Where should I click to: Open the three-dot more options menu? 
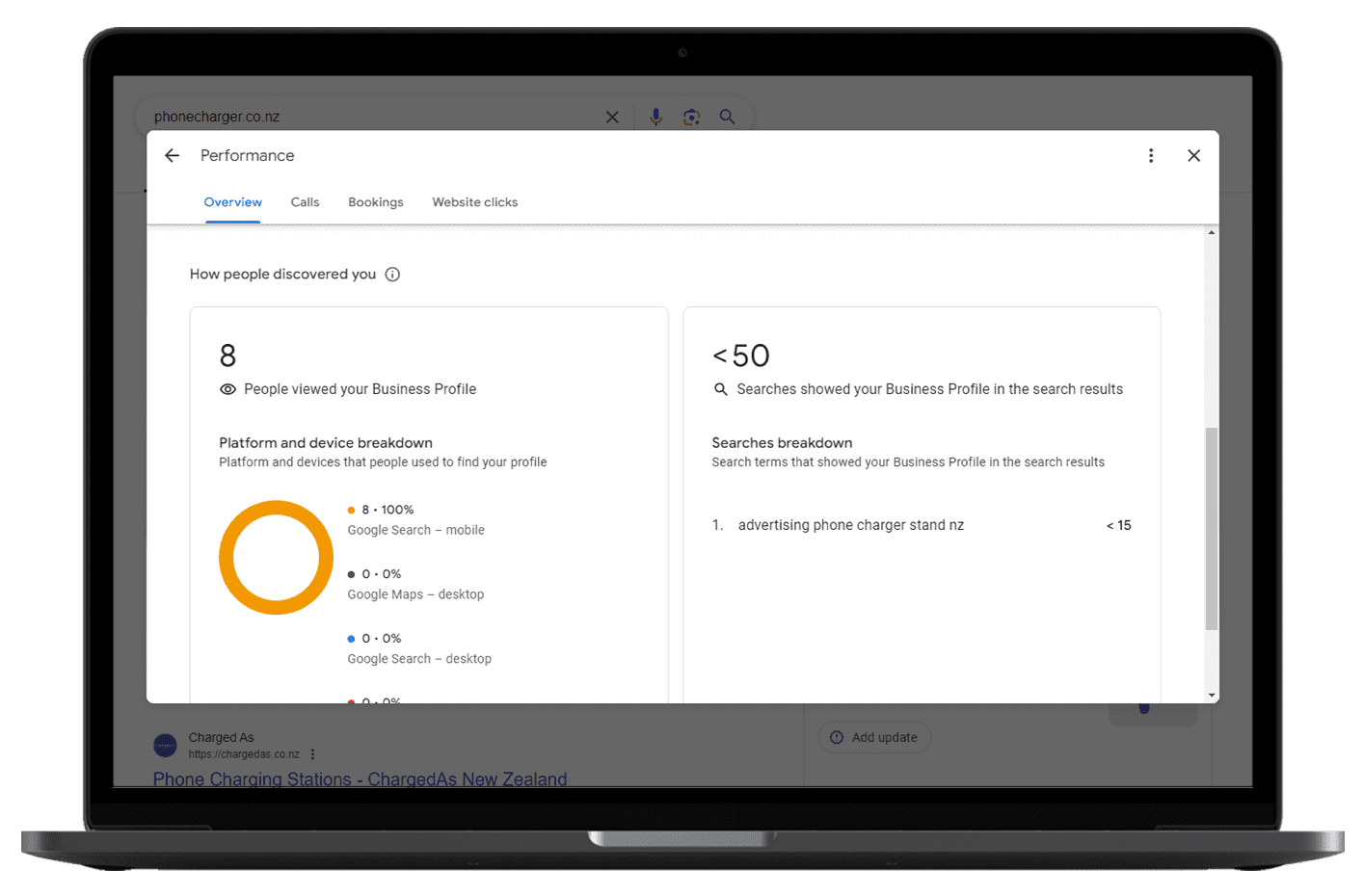pos(1150,155)
